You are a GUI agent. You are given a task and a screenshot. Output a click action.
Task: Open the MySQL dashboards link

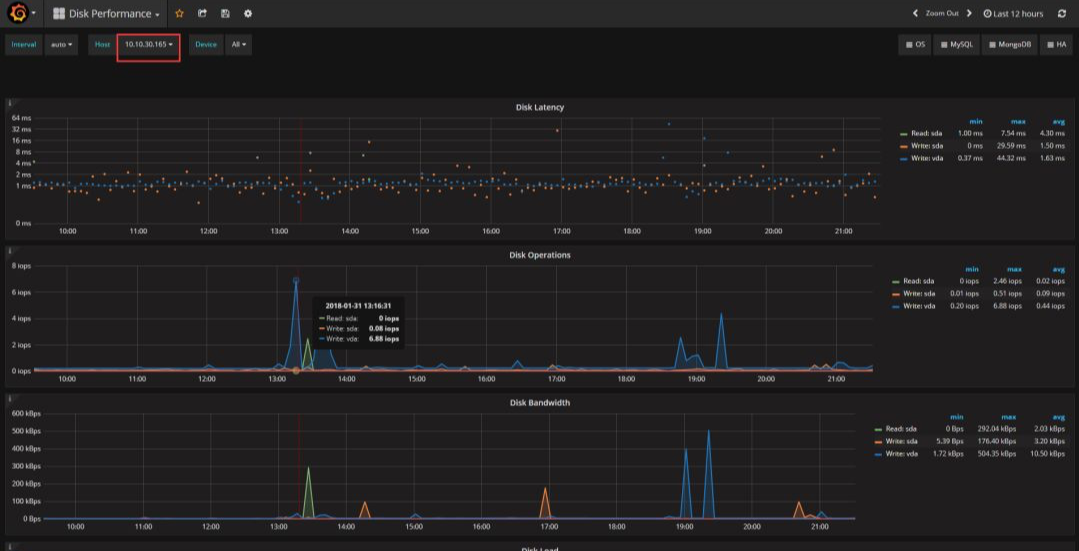point(957,45)
